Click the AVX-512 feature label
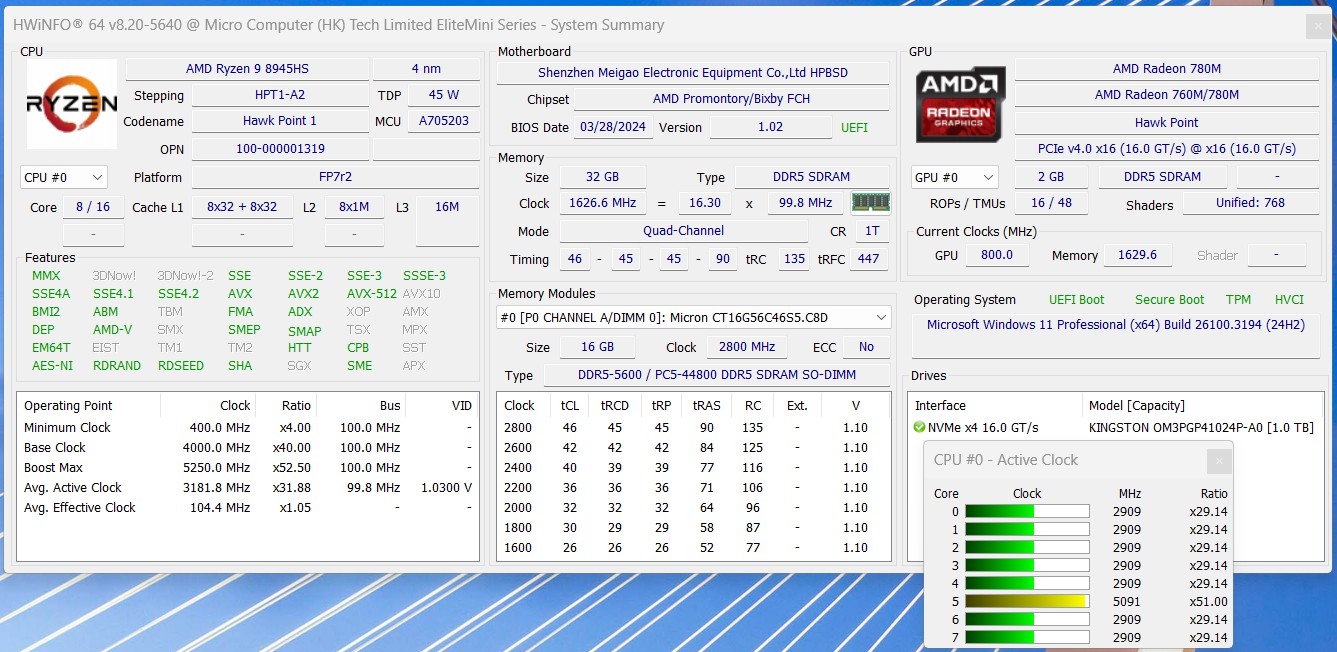1337x652 pixels. 371,294
